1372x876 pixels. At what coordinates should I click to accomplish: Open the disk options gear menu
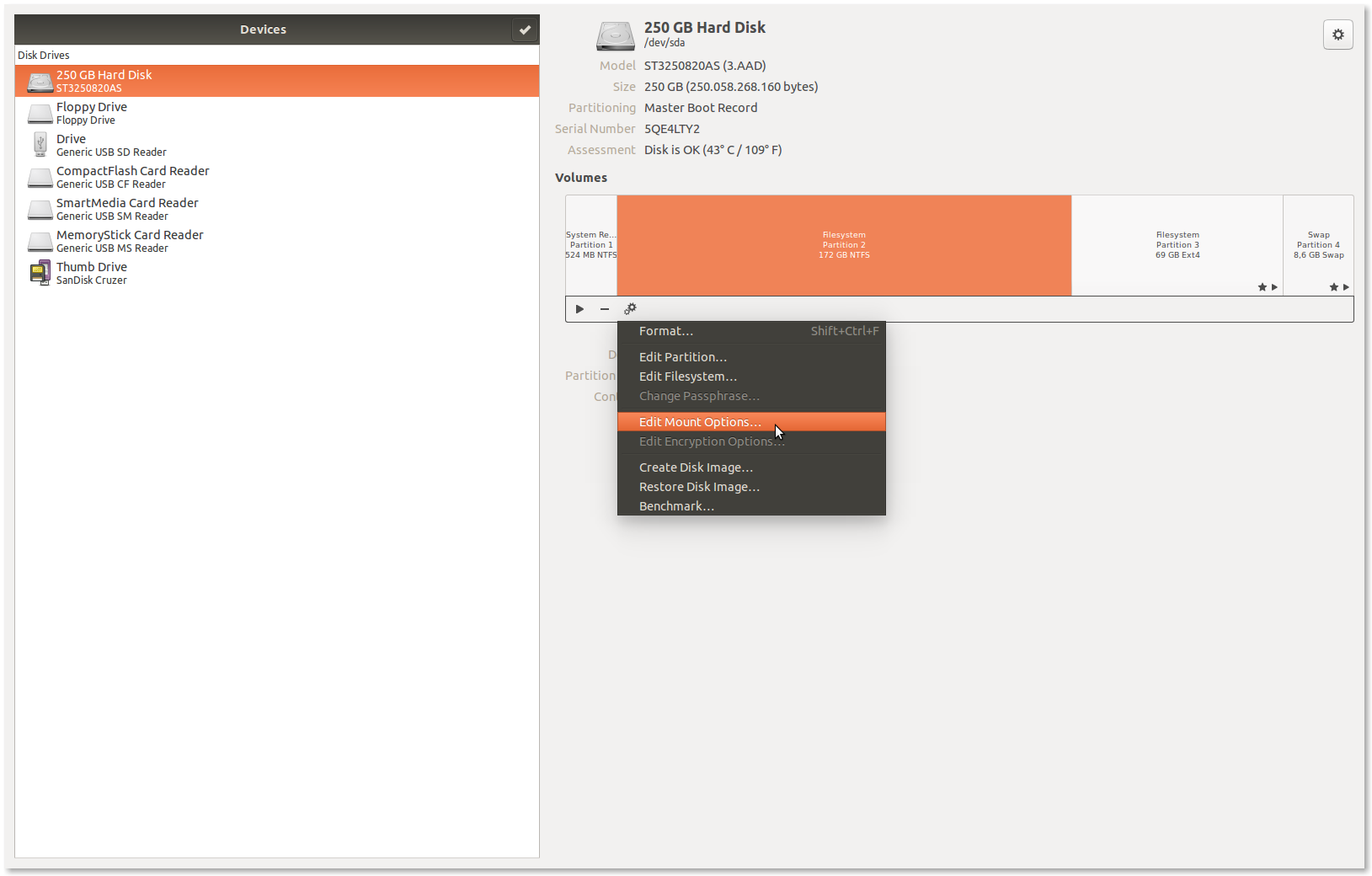pyautogui.click(x=1337, y=35)
